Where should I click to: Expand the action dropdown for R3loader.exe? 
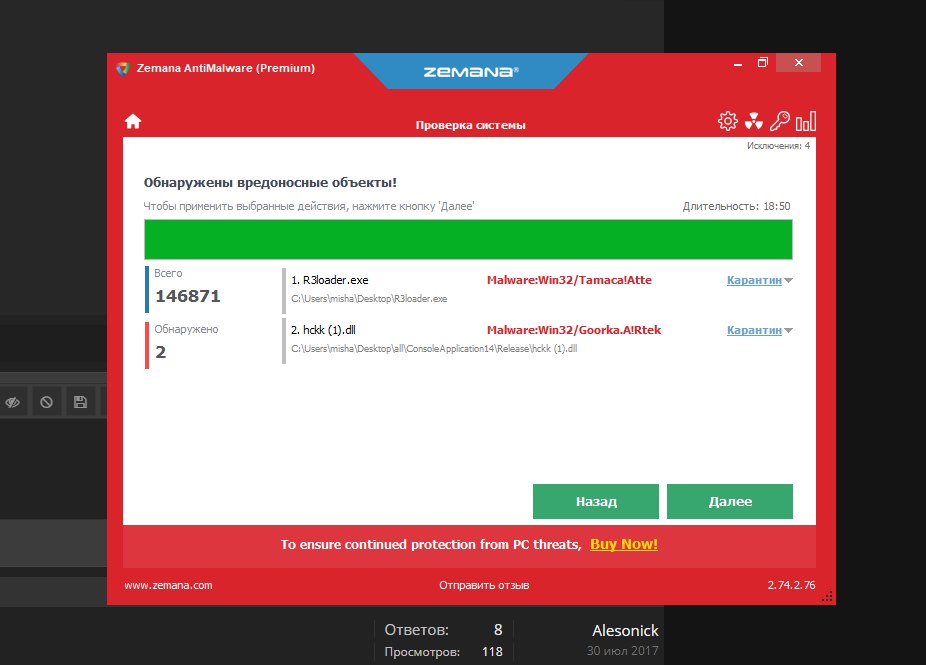point(788,281)
